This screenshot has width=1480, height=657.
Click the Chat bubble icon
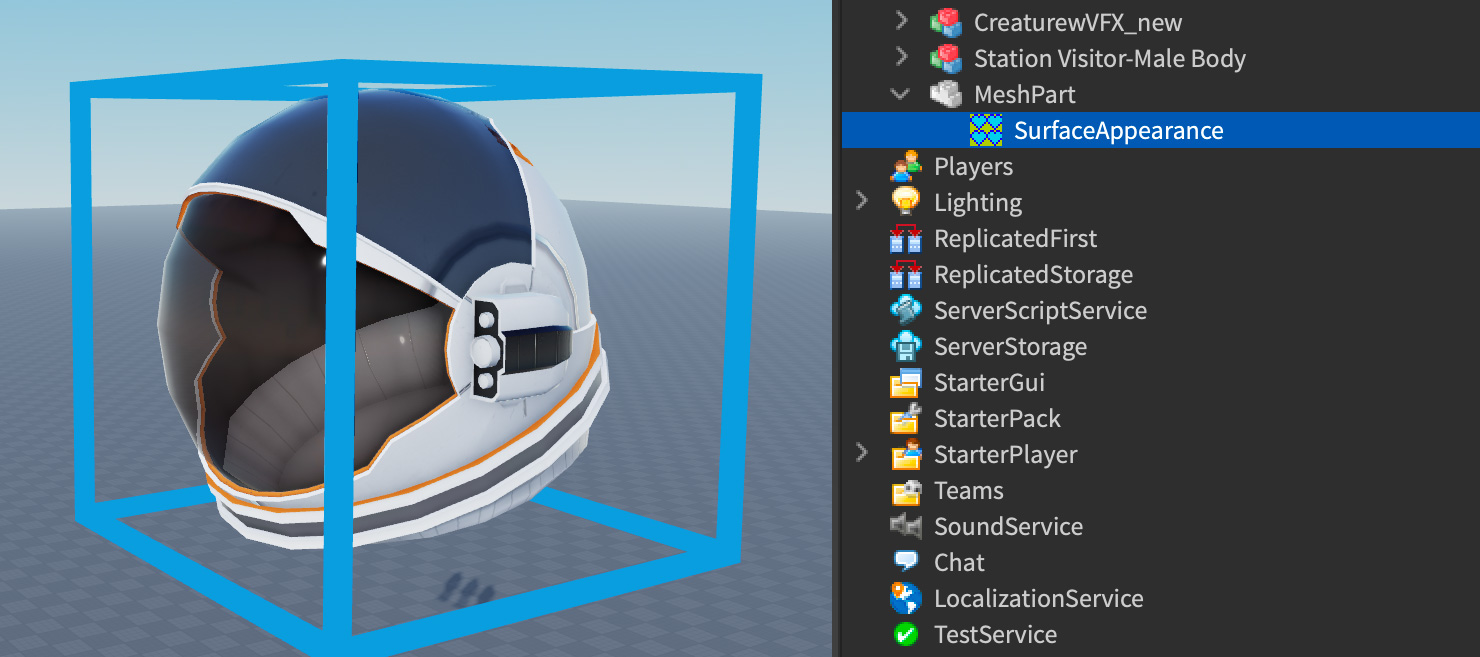pyautogui.click(x=905, y=562)
